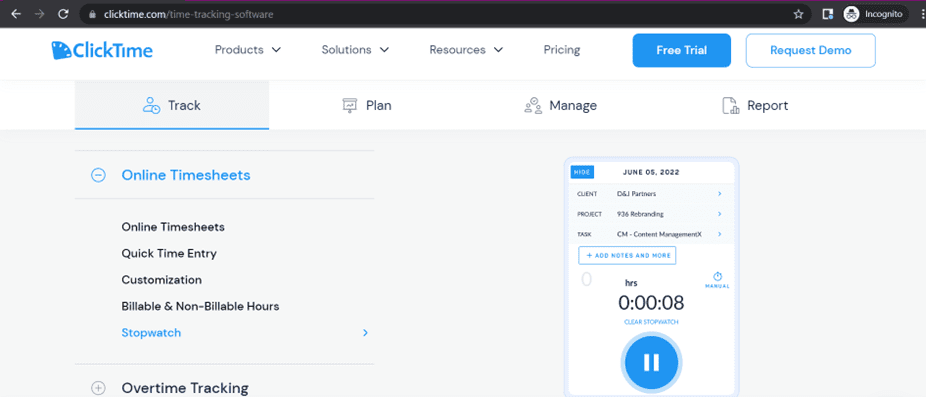
Task: Switch to the Report tab
Action: (755, 106)
